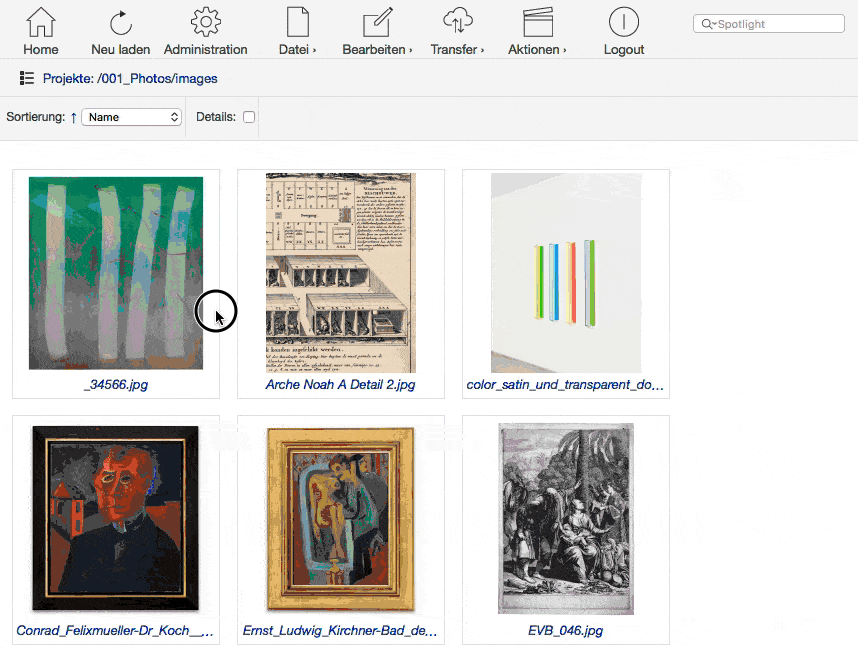The image size is (858, 650).
Task: Select the Conrad_Felixmueller-Dr_Koch portrait thumbnail
Action: pos(115,518)
